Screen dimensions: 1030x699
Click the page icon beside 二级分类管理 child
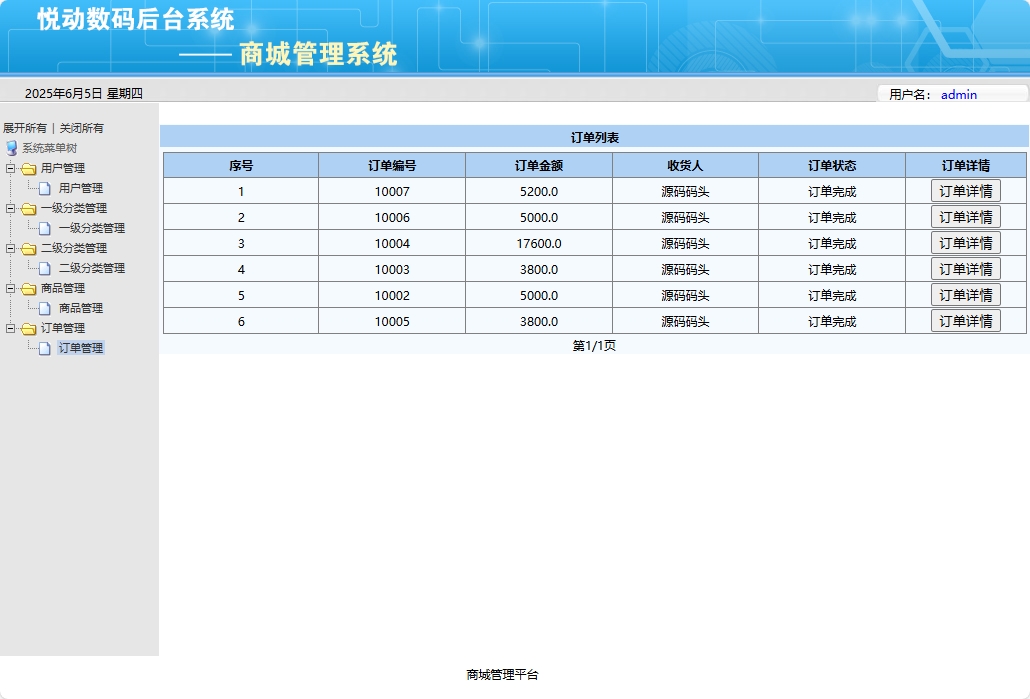click(x=45, y=269)
